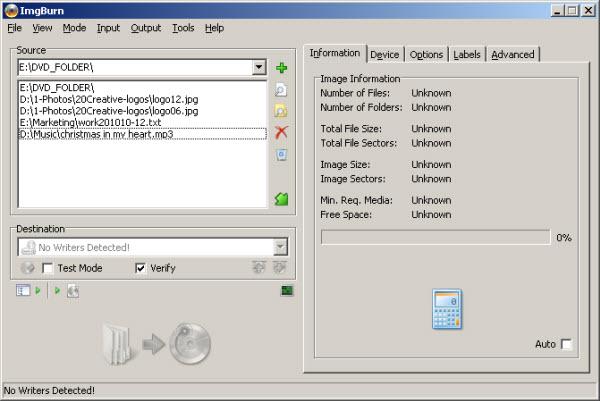Click the ImgBurn title bar app icon
The width and height of the screenshot is (600, 401).
11,11
